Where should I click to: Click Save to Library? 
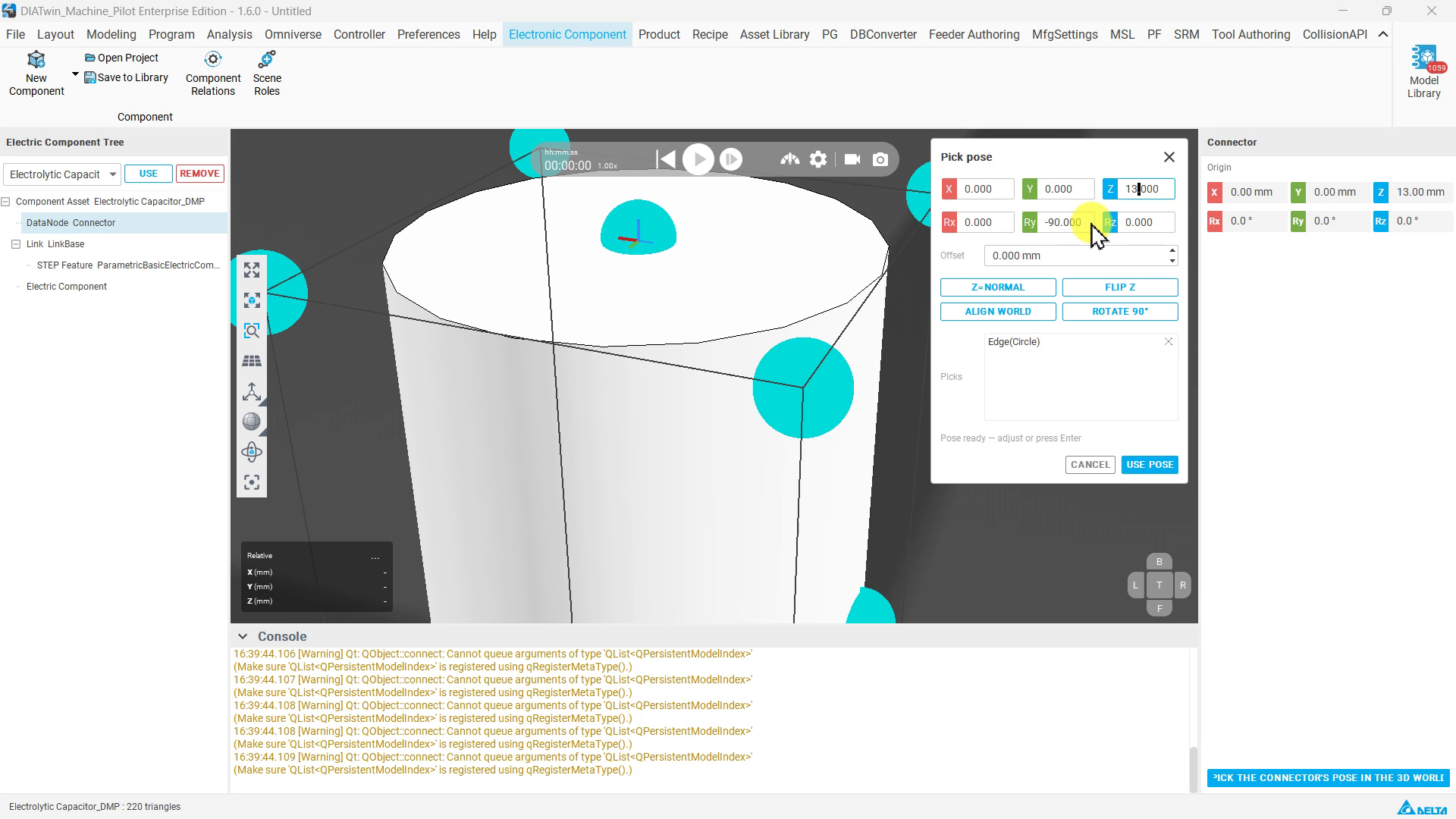point(126,77)
